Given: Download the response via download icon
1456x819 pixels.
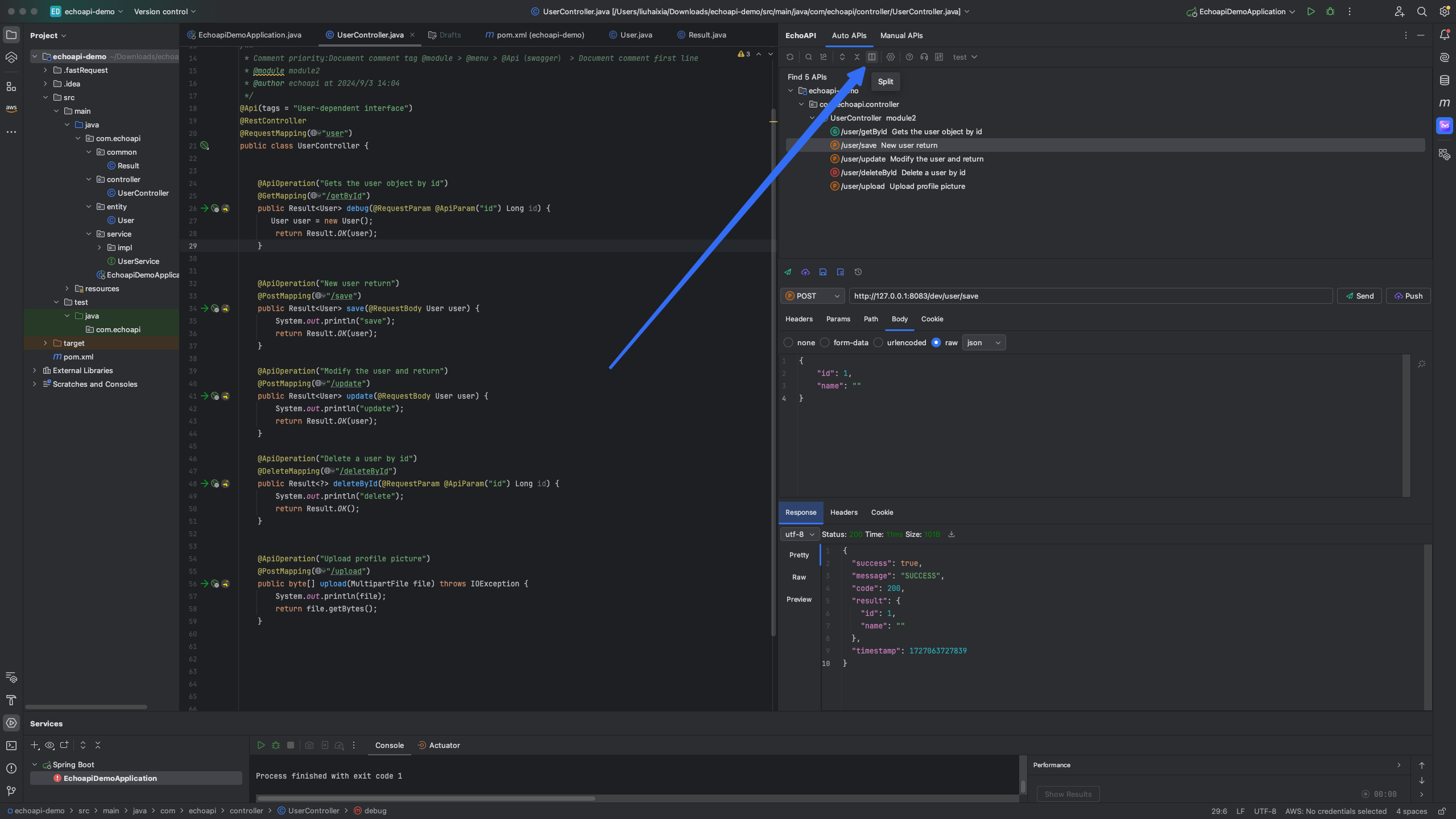Looking at the screenshot, I should pos(952,534).
